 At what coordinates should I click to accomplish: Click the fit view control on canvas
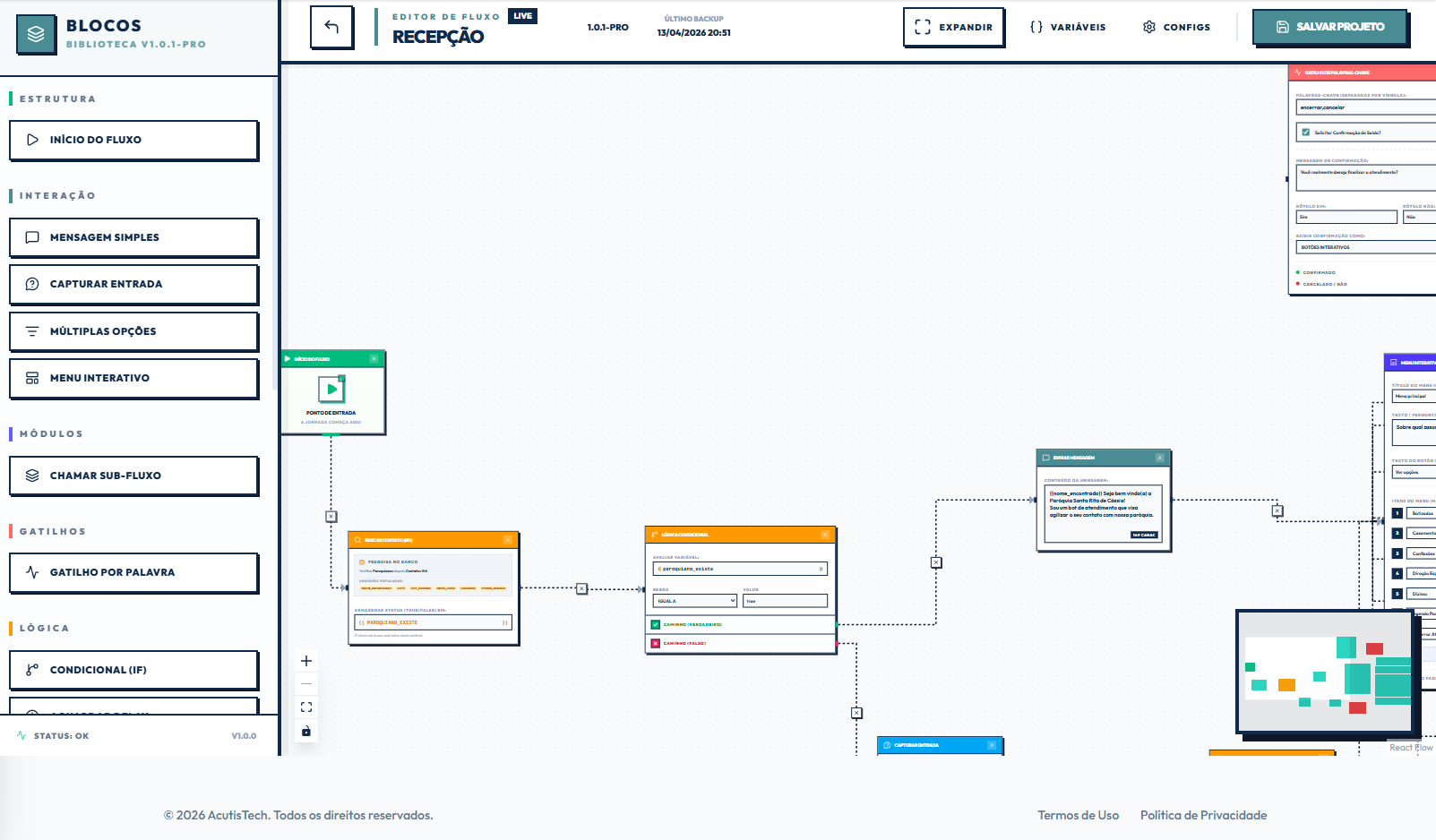(x=305, y=707)
